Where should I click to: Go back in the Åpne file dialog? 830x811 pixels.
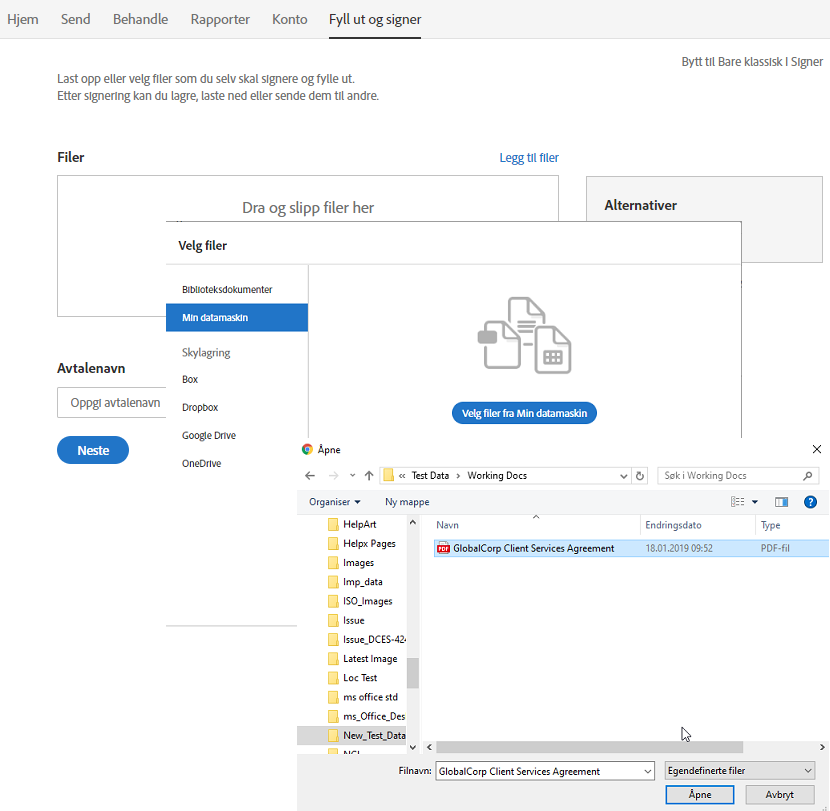pyautogui.click(x=310, y=475)
